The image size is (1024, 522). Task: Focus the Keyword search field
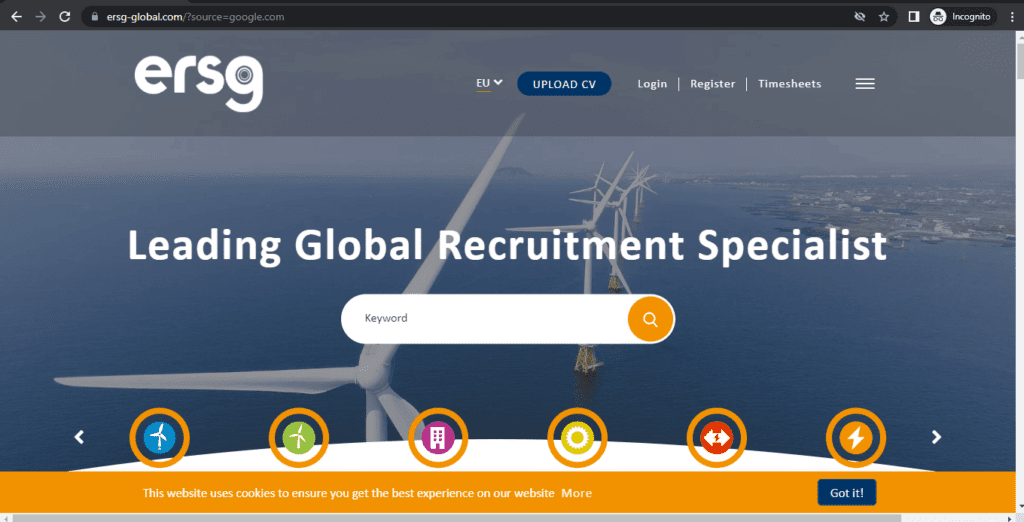[485, 319]
